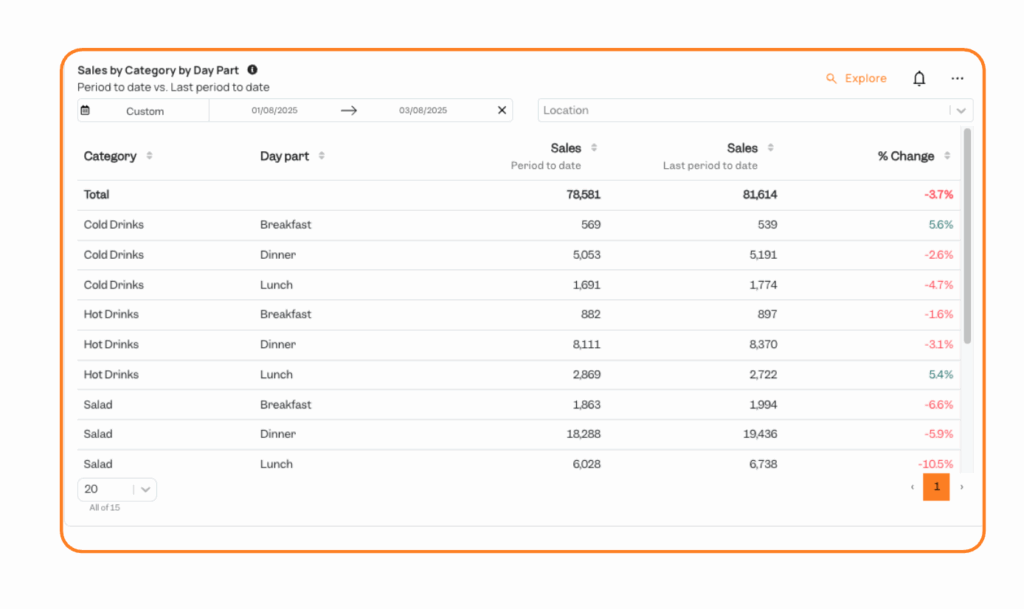Click the info icon beside the widget title
The height and width of the screenshot is (609, 1024).
pos(252,70)
